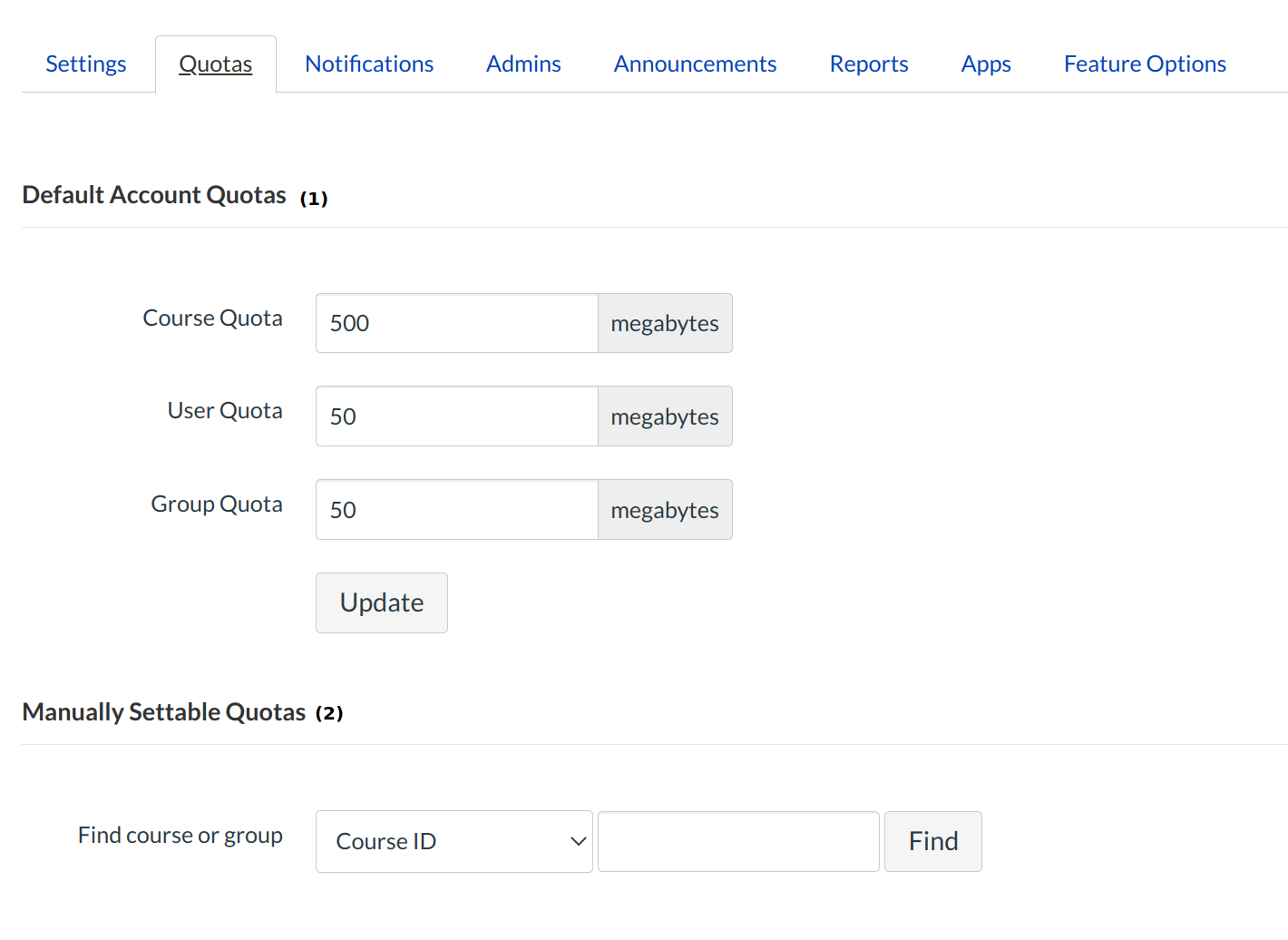Click the Course Quota input field

click(x=456, y=323)
